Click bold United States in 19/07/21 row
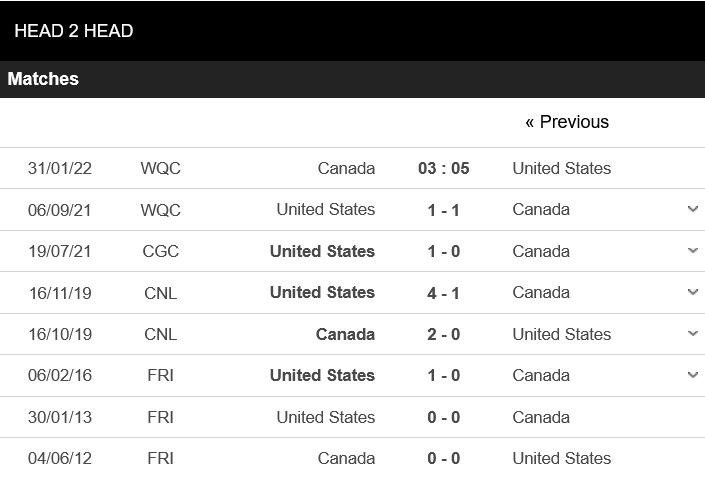705x477 pixels. (x=322, y=251)
